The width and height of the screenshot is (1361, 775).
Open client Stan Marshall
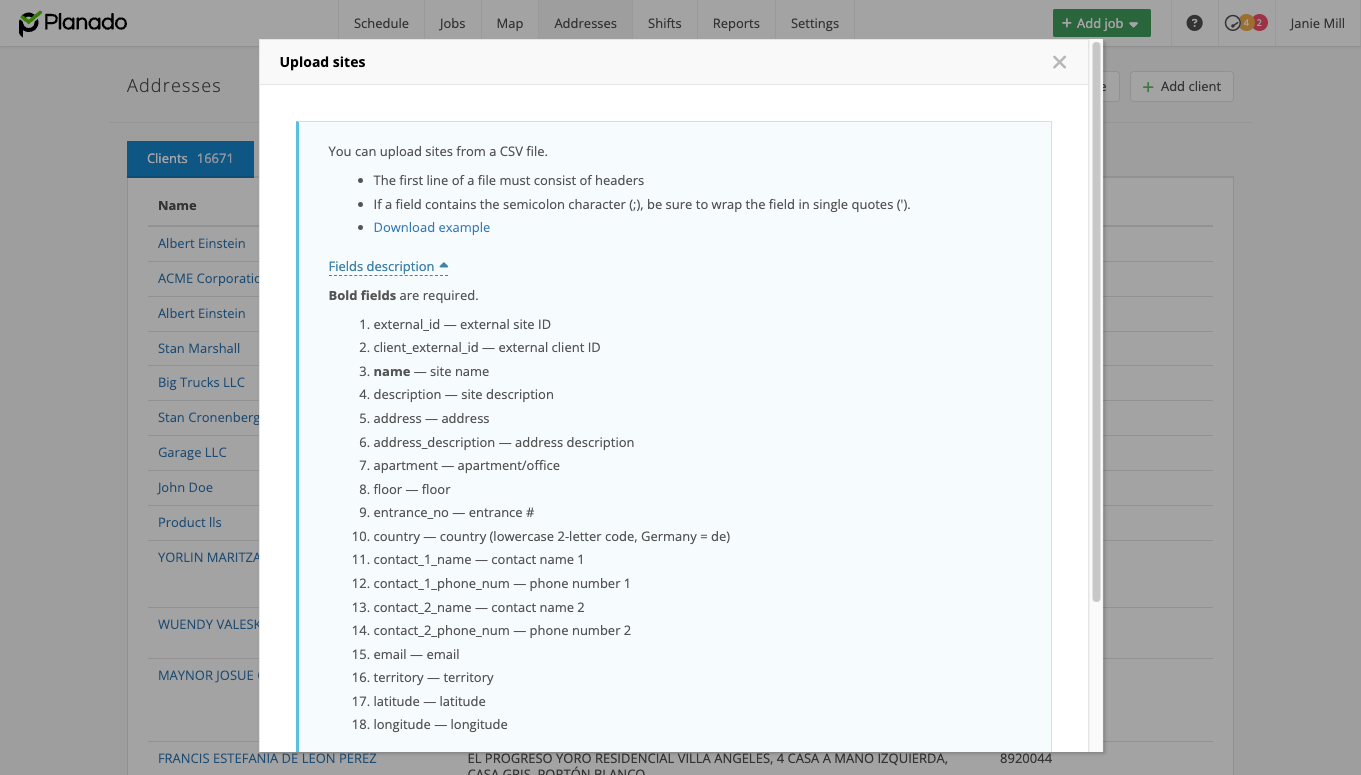pos(199,348)
